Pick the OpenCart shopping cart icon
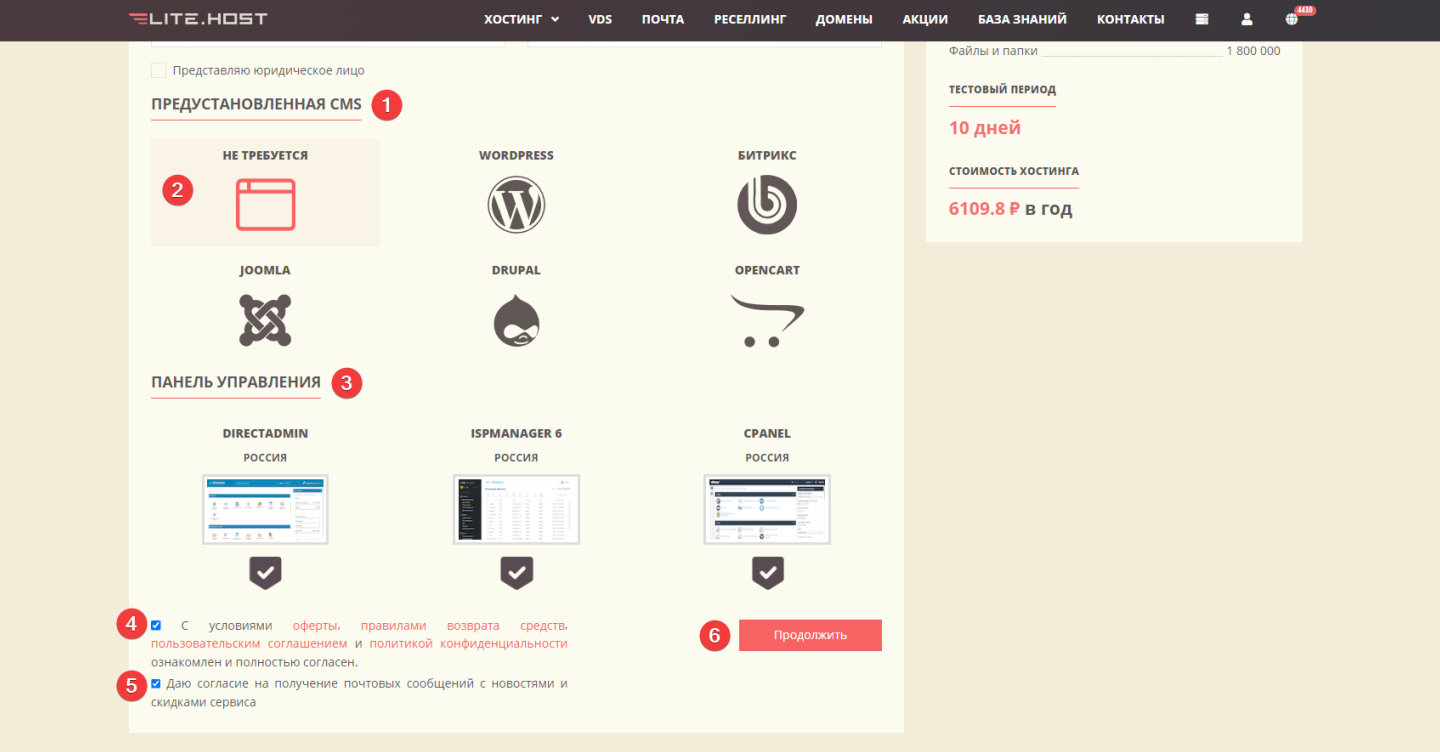This screenshot has height=752, width=1440. click(x=767, y=320)
